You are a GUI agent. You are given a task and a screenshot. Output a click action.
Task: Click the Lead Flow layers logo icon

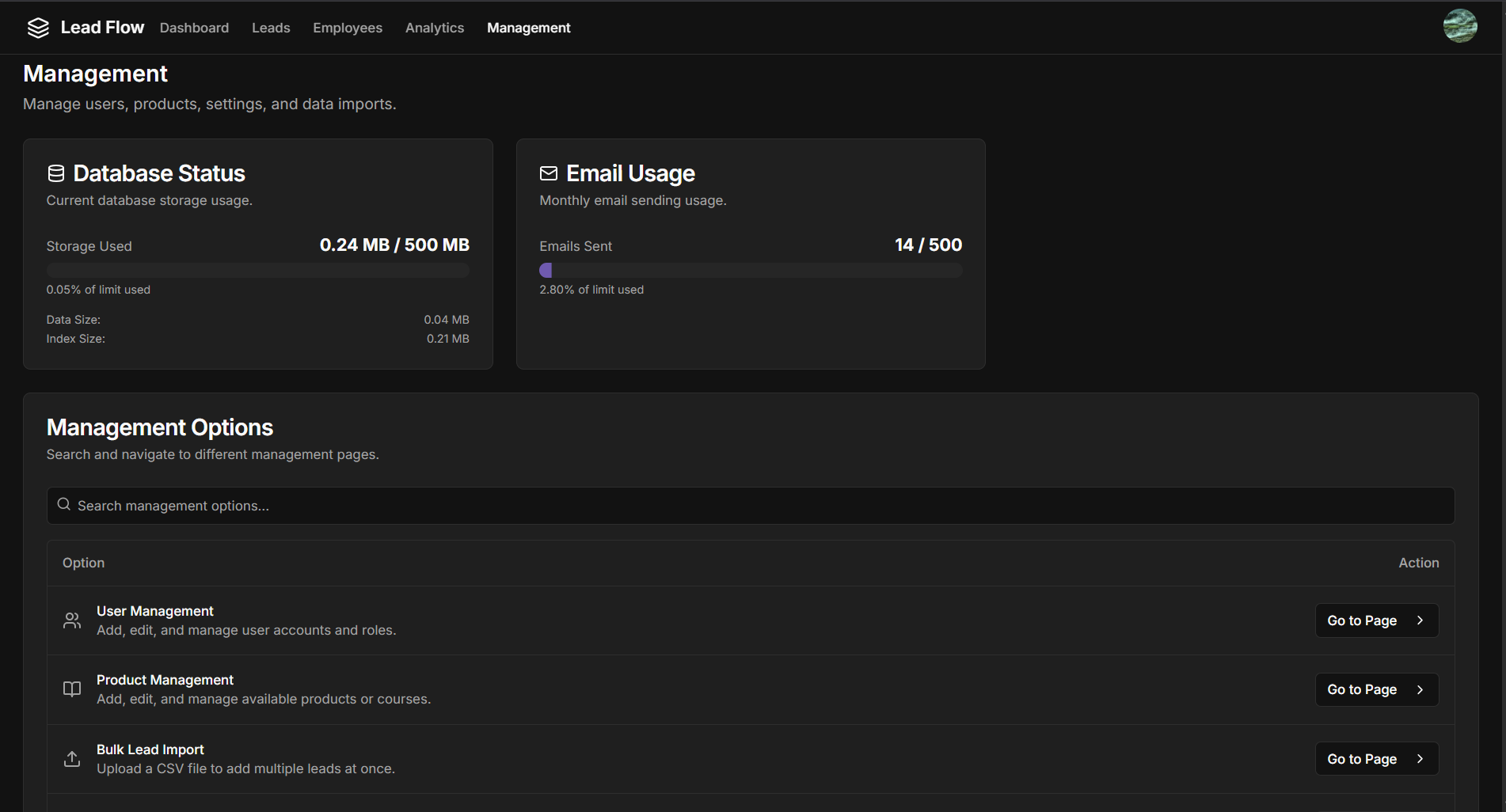click(x=37, y=27)
